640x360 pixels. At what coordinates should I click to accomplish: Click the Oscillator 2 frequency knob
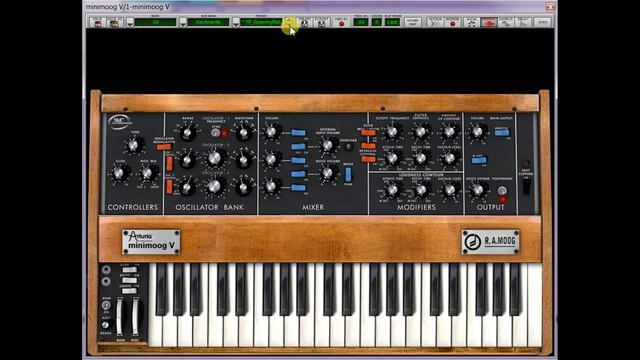click(215, 159)
